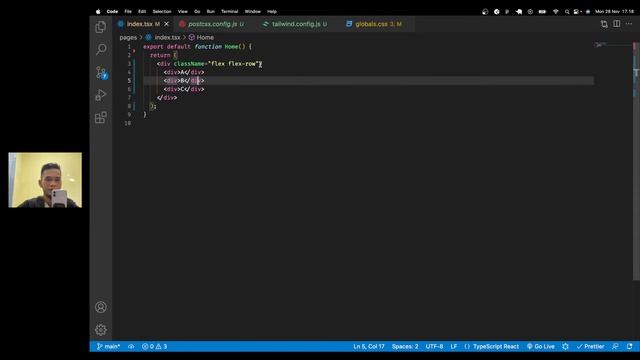Click the Ln 5, Col 17 cursor position
The image size is (640, 360).
point(369,347)
